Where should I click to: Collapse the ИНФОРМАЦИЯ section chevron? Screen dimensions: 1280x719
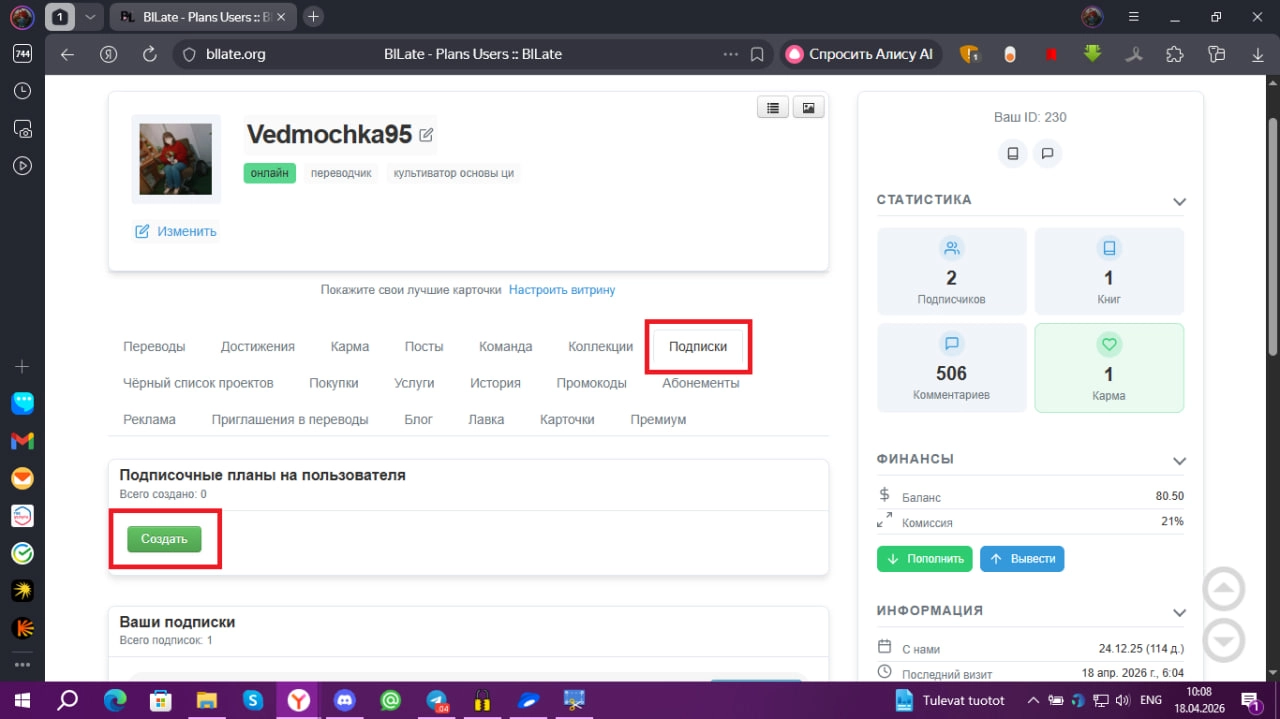point(1179,612)
